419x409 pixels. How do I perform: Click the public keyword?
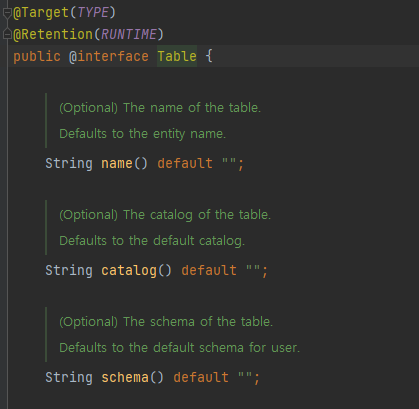[x=37, y=56]
